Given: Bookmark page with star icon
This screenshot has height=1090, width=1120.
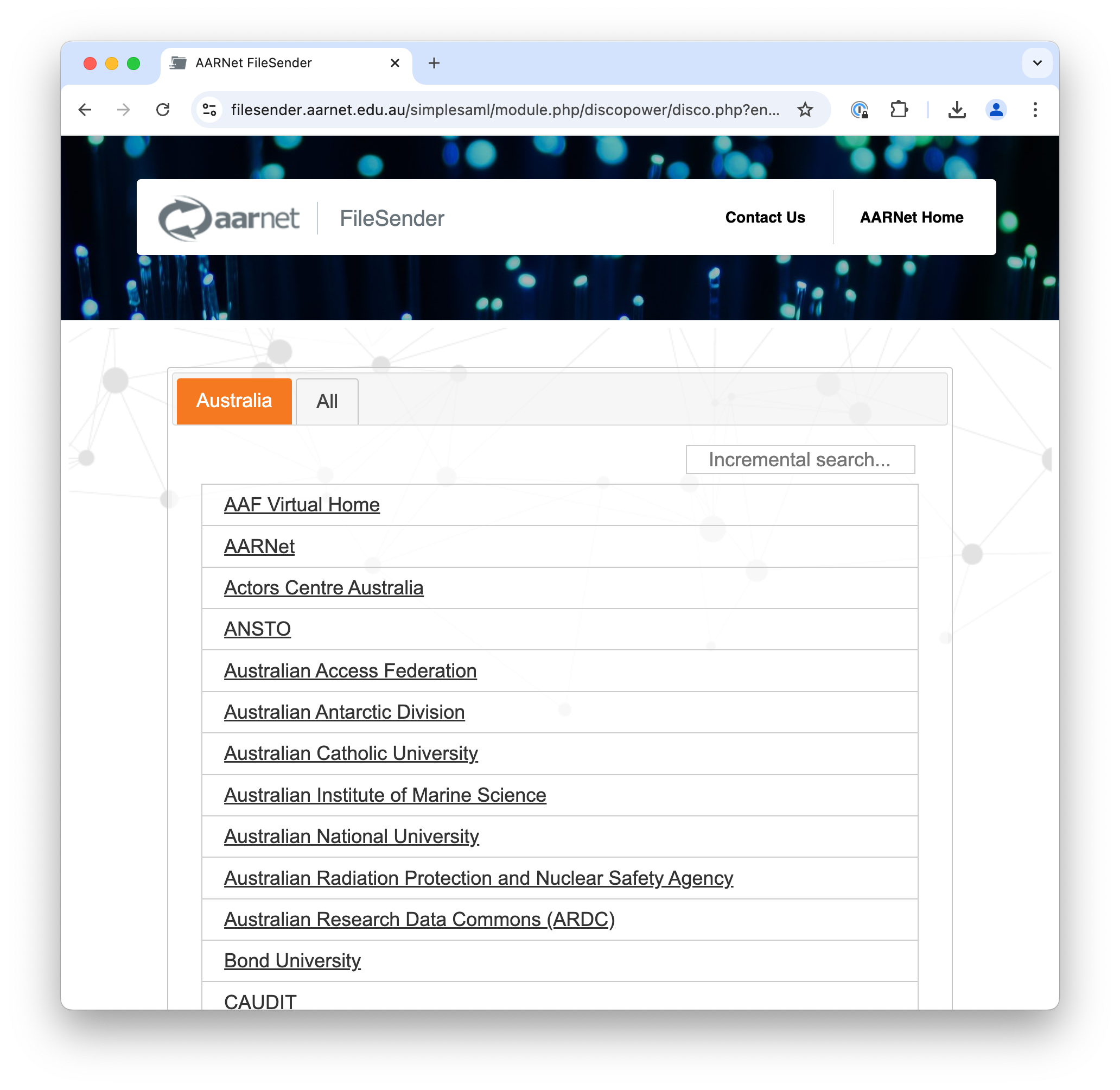Looking at the screenshot, I should [x=805, y=109].
